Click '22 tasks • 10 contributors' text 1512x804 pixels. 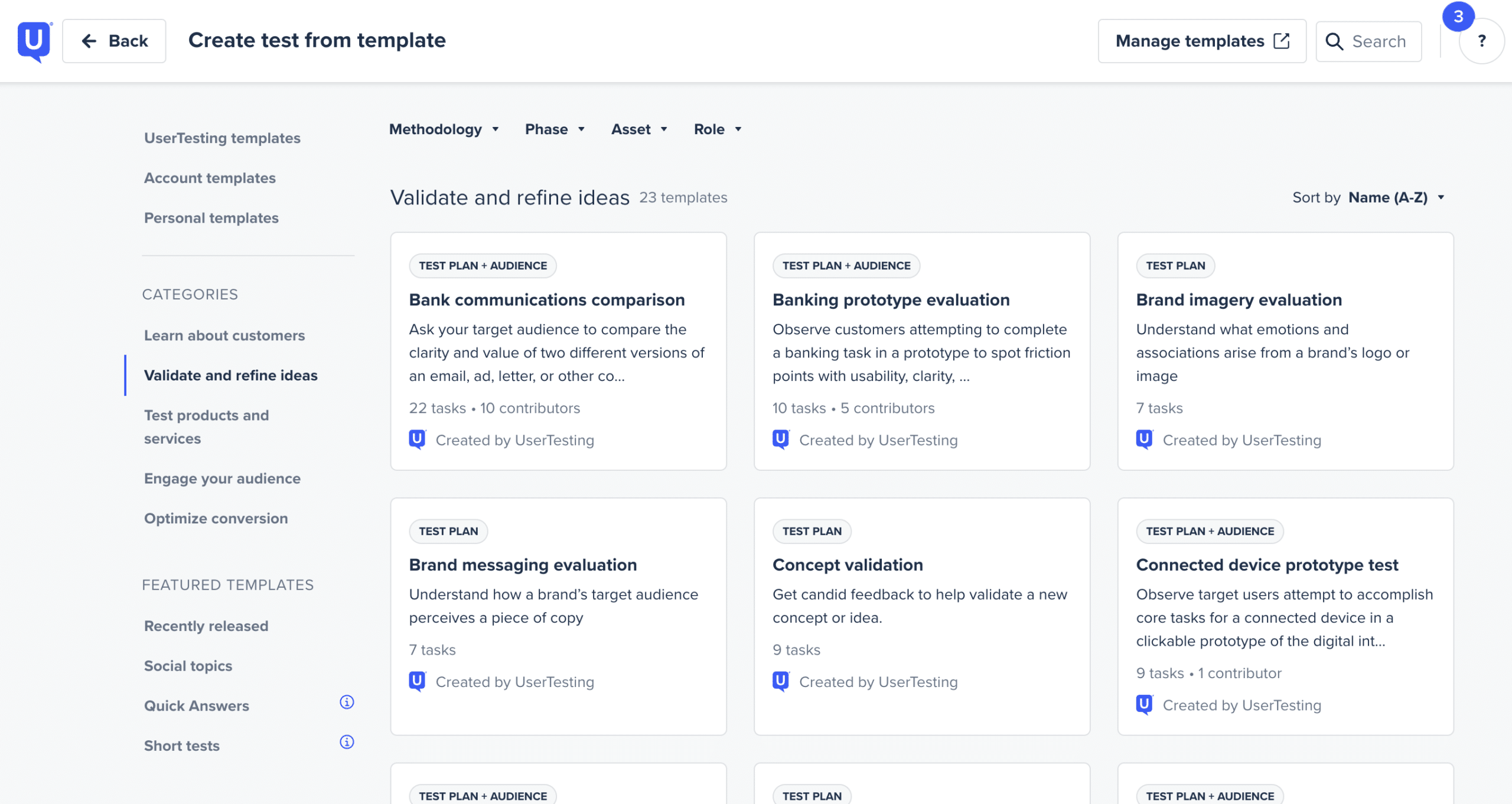coord(494,408)
